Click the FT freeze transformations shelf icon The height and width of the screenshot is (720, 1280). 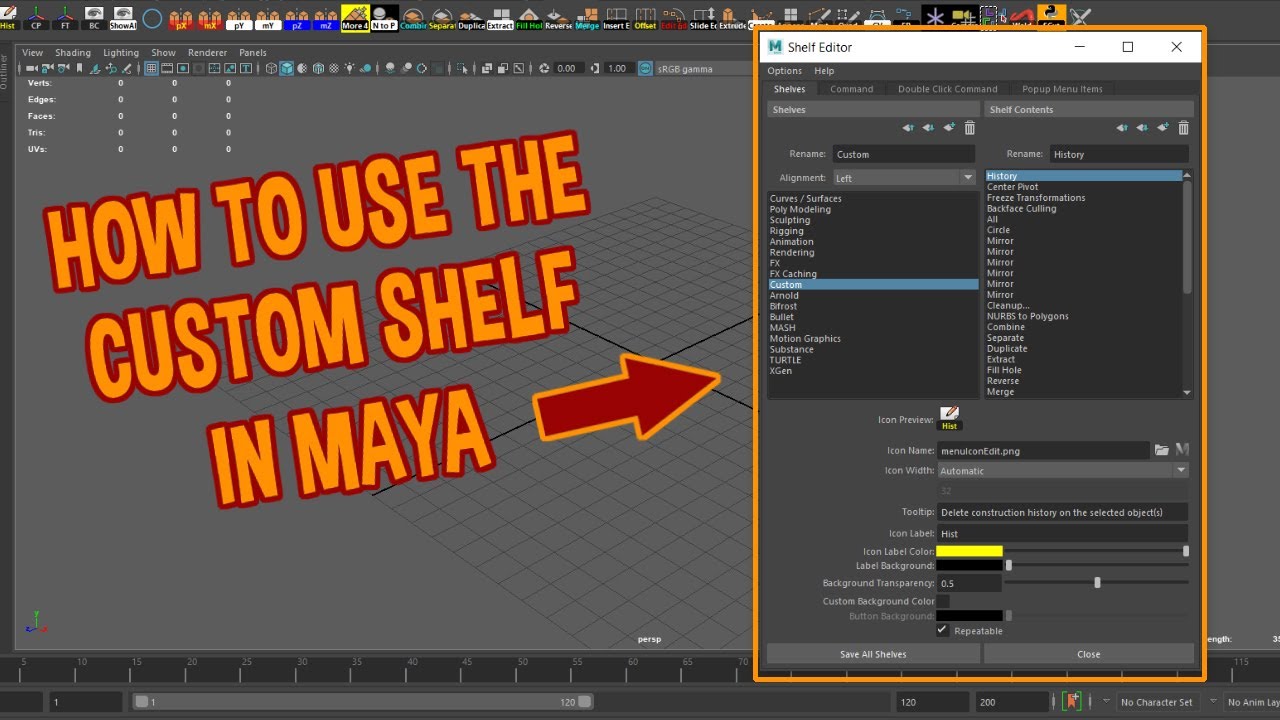65,16
